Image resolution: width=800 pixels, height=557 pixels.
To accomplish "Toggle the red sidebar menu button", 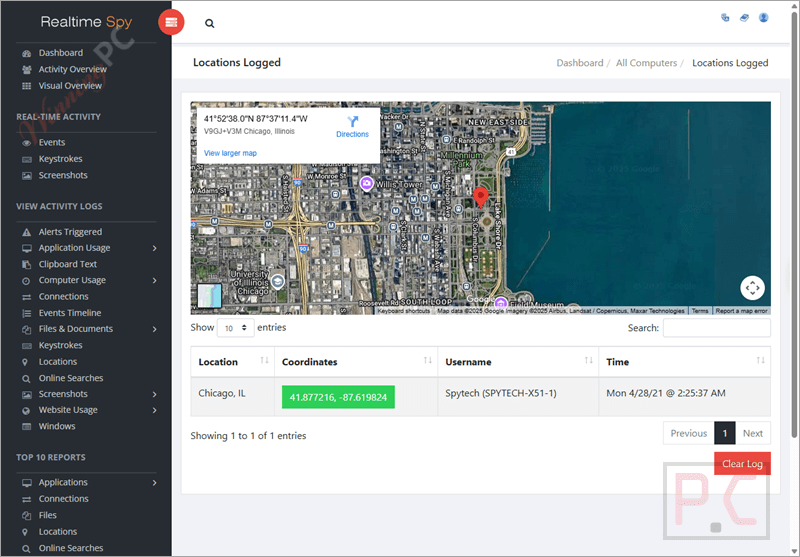I will click(x=171, y=22).
